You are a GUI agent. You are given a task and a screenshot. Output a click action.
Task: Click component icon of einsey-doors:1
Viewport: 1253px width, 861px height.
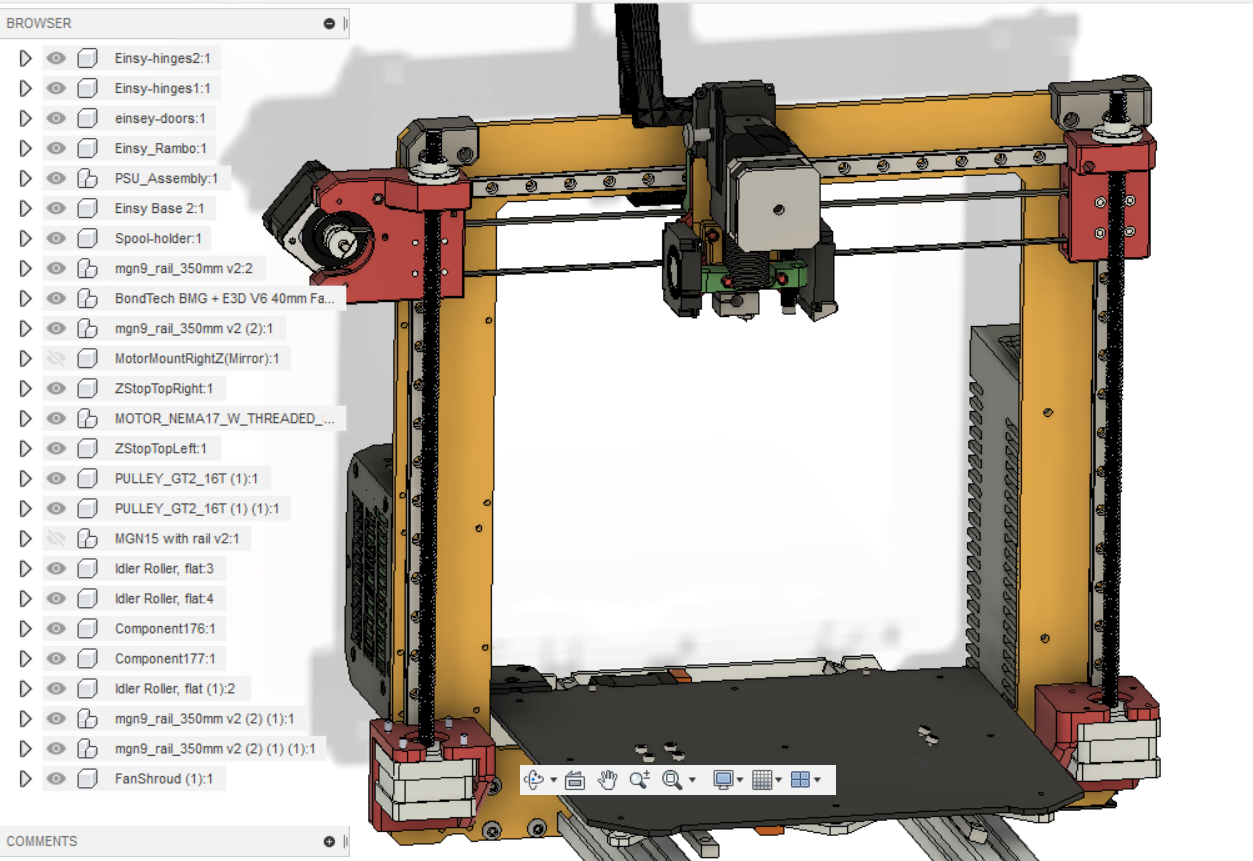pos(88,118)
